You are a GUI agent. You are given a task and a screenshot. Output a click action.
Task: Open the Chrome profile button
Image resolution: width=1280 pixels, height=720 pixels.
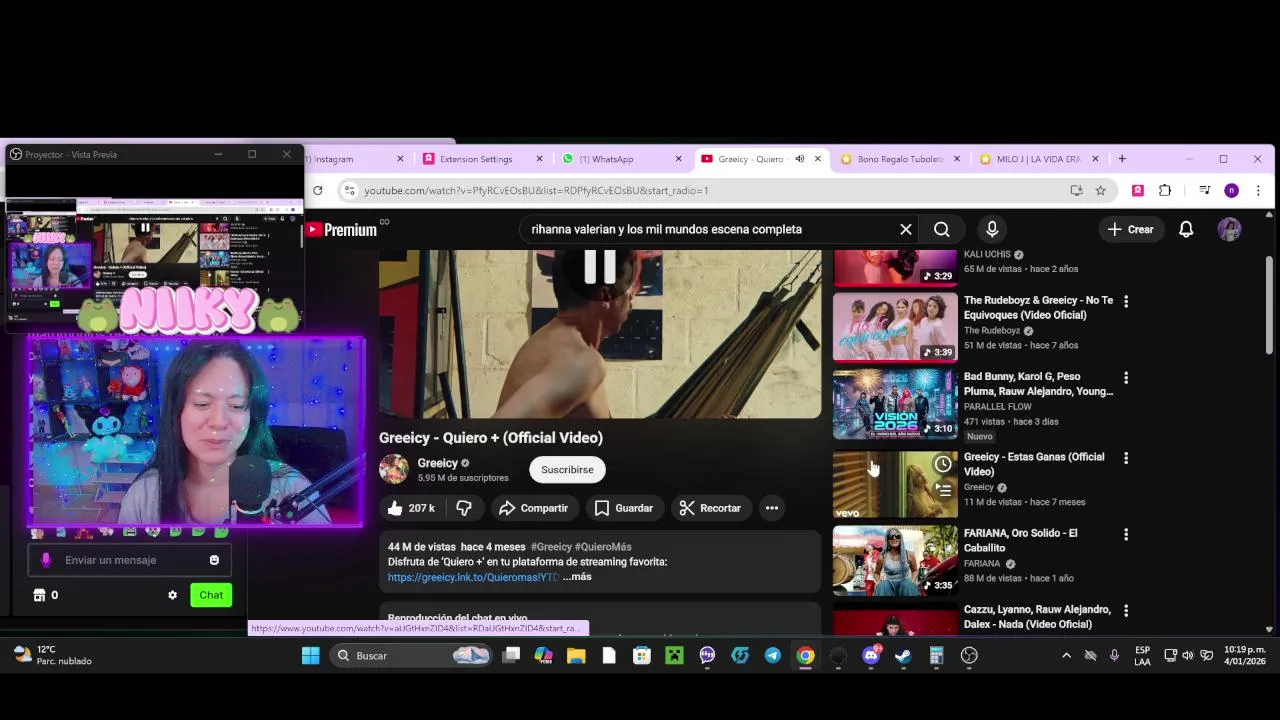click(1231, 190)
